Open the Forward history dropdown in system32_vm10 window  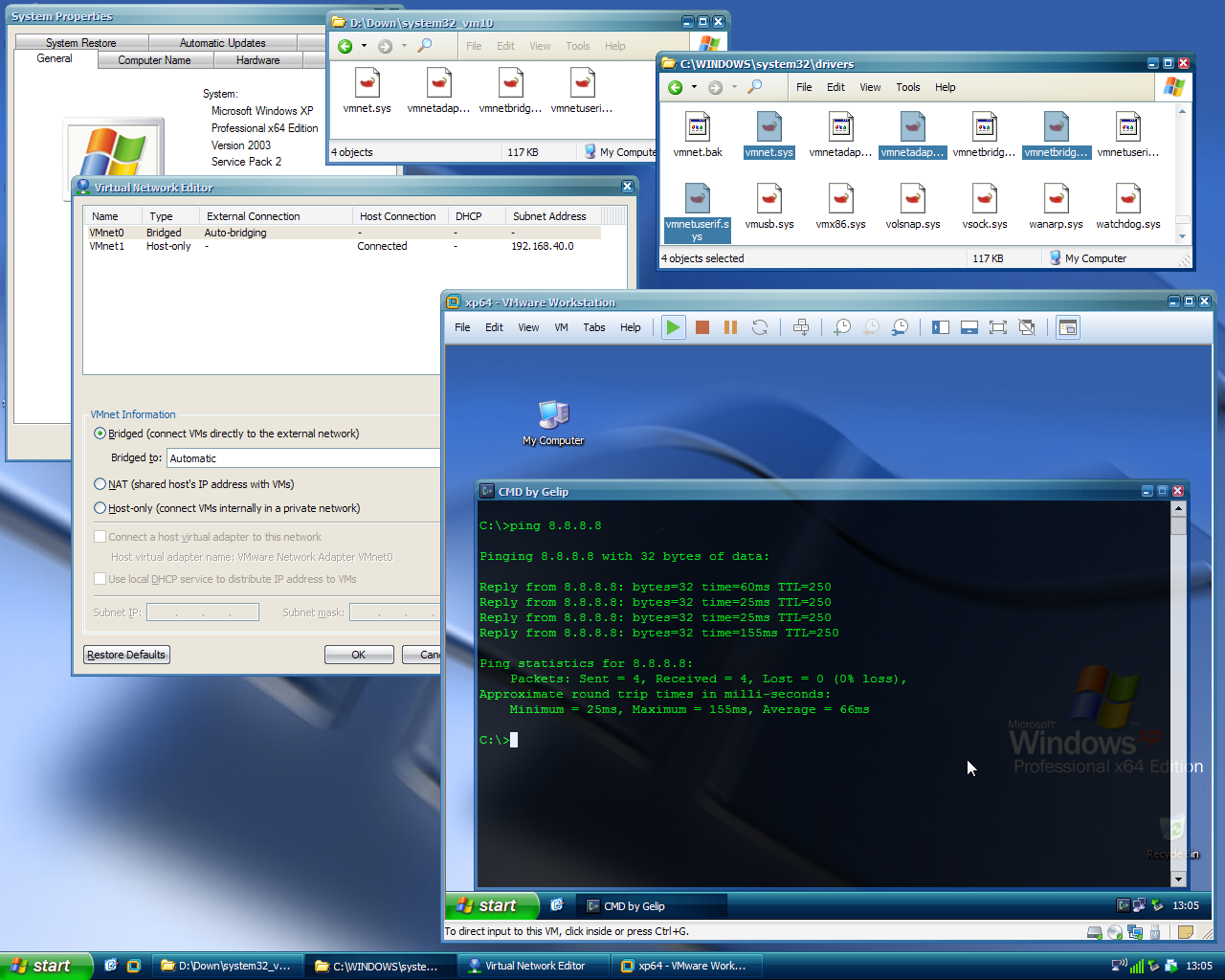(404, 46)
